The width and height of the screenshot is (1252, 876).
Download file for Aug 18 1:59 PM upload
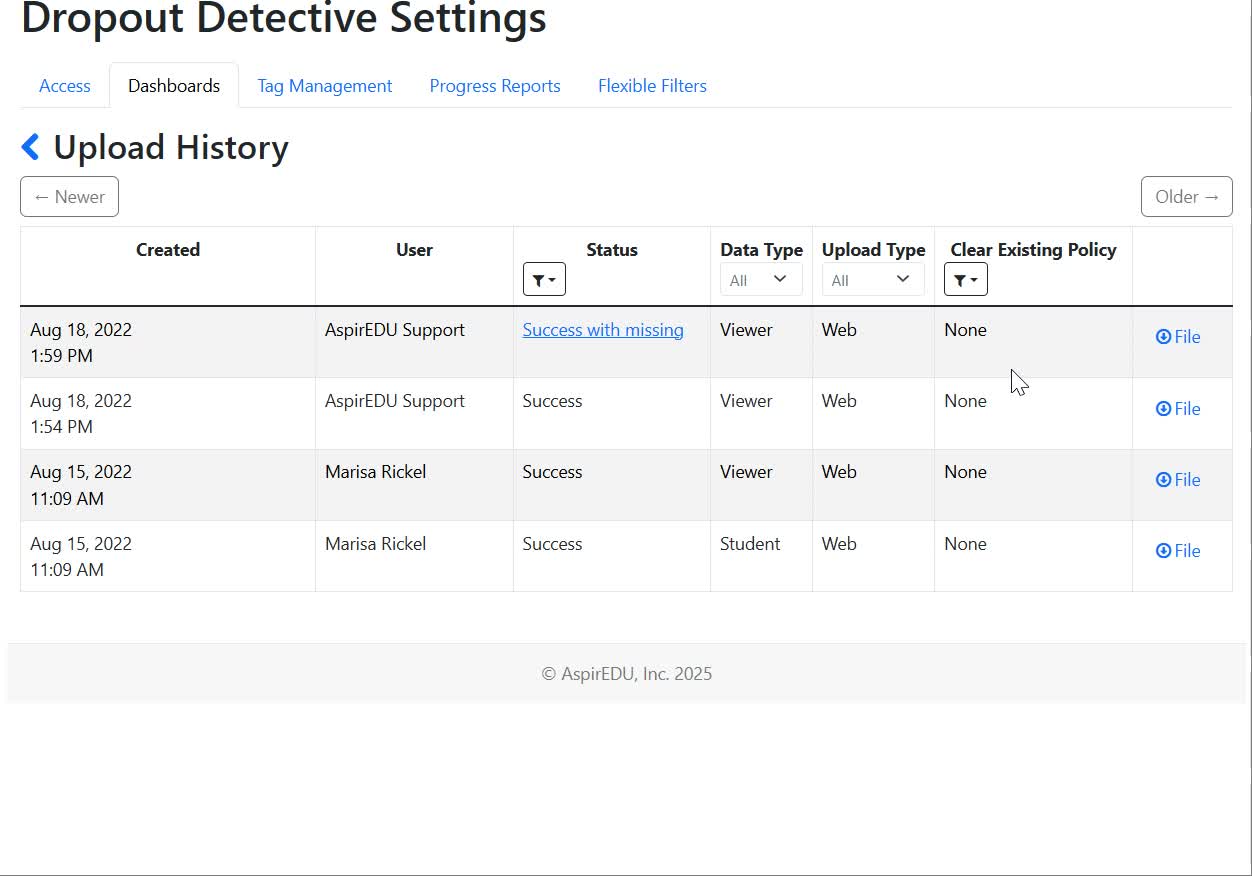pyautogui.click(x=1178, y=337)
